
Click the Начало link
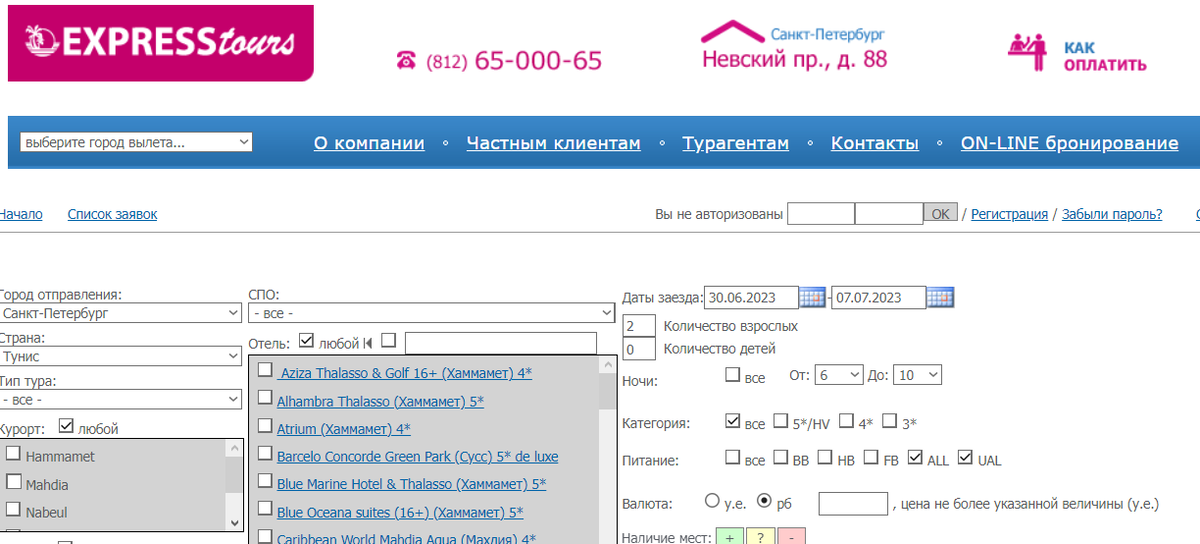point(20,214)
